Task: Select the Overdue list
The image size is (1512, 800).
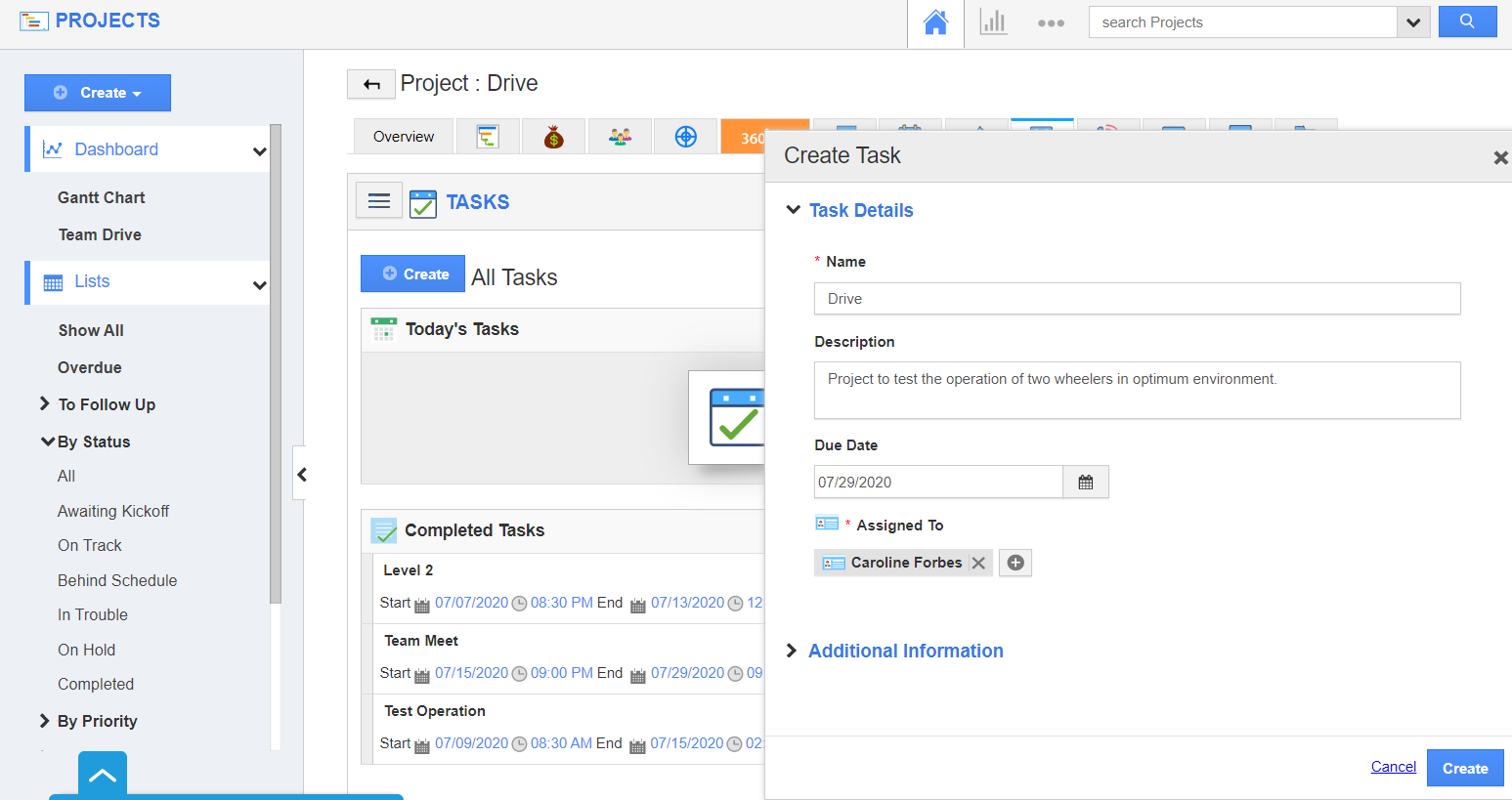Action: 90,367
